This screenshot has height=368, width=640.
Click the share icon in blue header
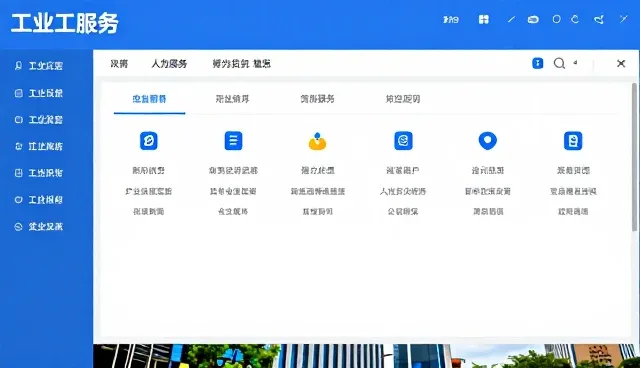(599, 19)
